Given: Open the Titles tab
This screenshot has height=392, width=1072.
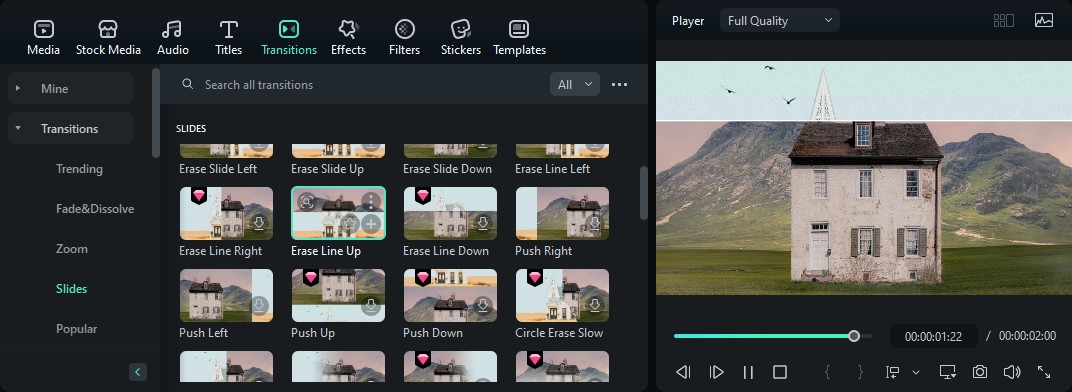Looking at the screenshot, I should point(228,38).
